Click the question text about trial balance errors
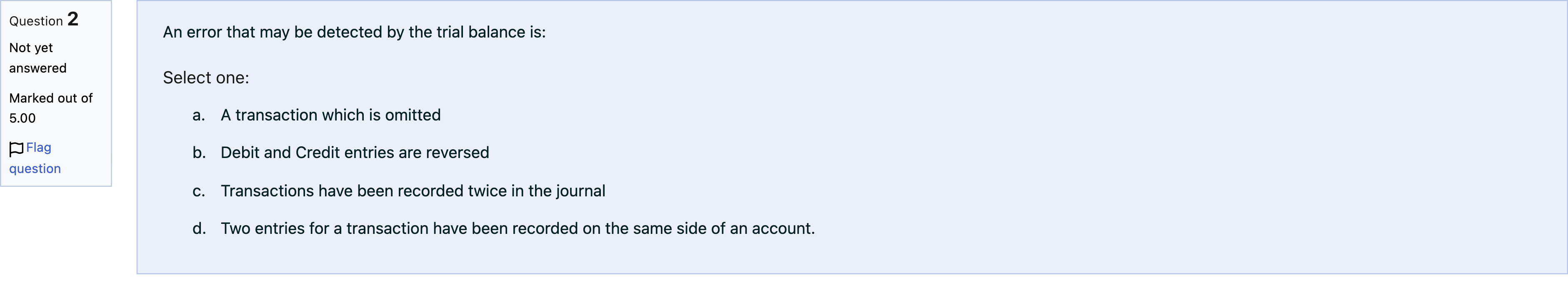Screen dimensions: 1568x291 tap(353, 32)
